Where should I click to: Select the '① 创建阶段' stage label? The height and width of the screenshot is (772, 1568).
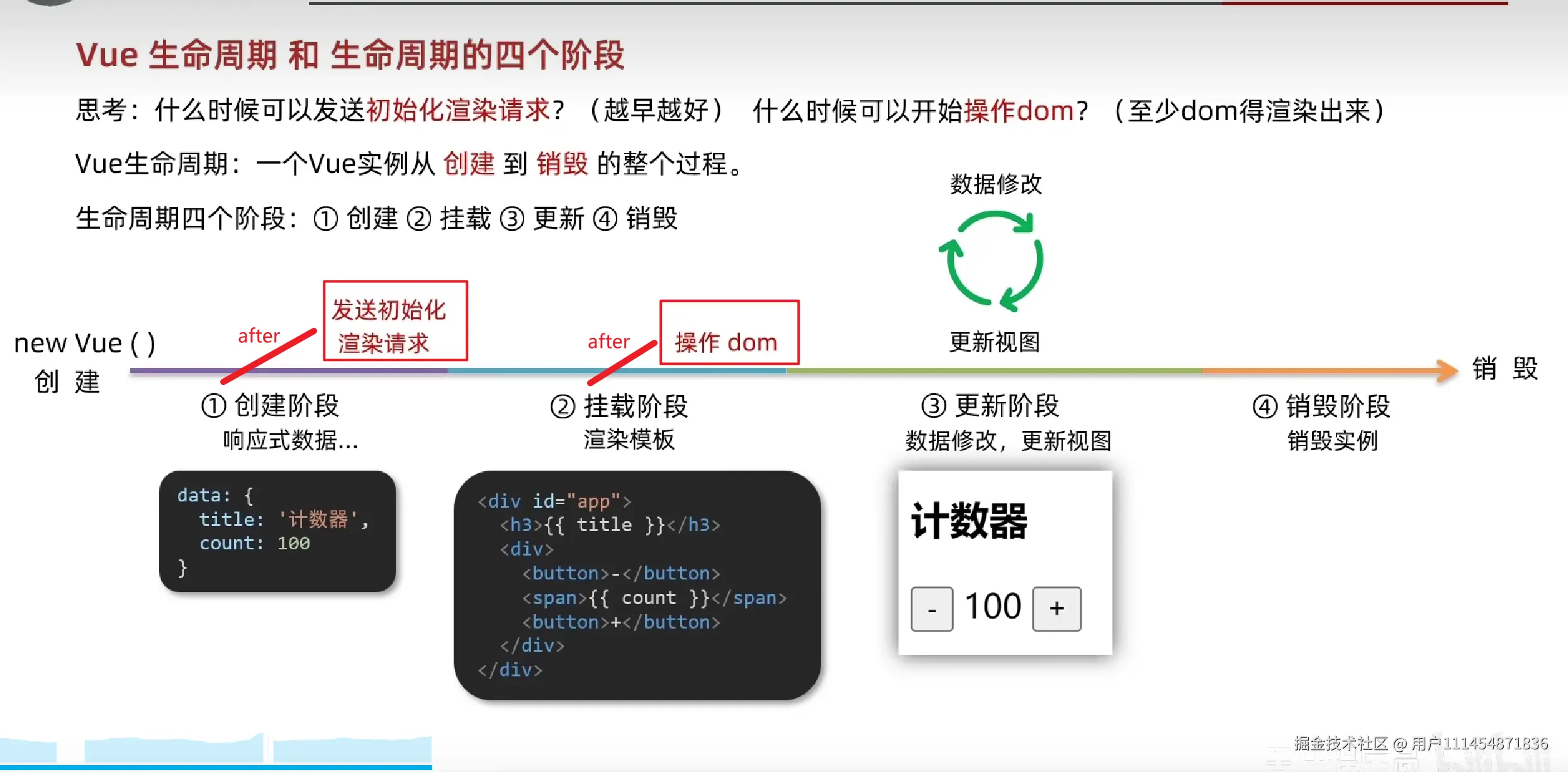(x=271, y=406)
